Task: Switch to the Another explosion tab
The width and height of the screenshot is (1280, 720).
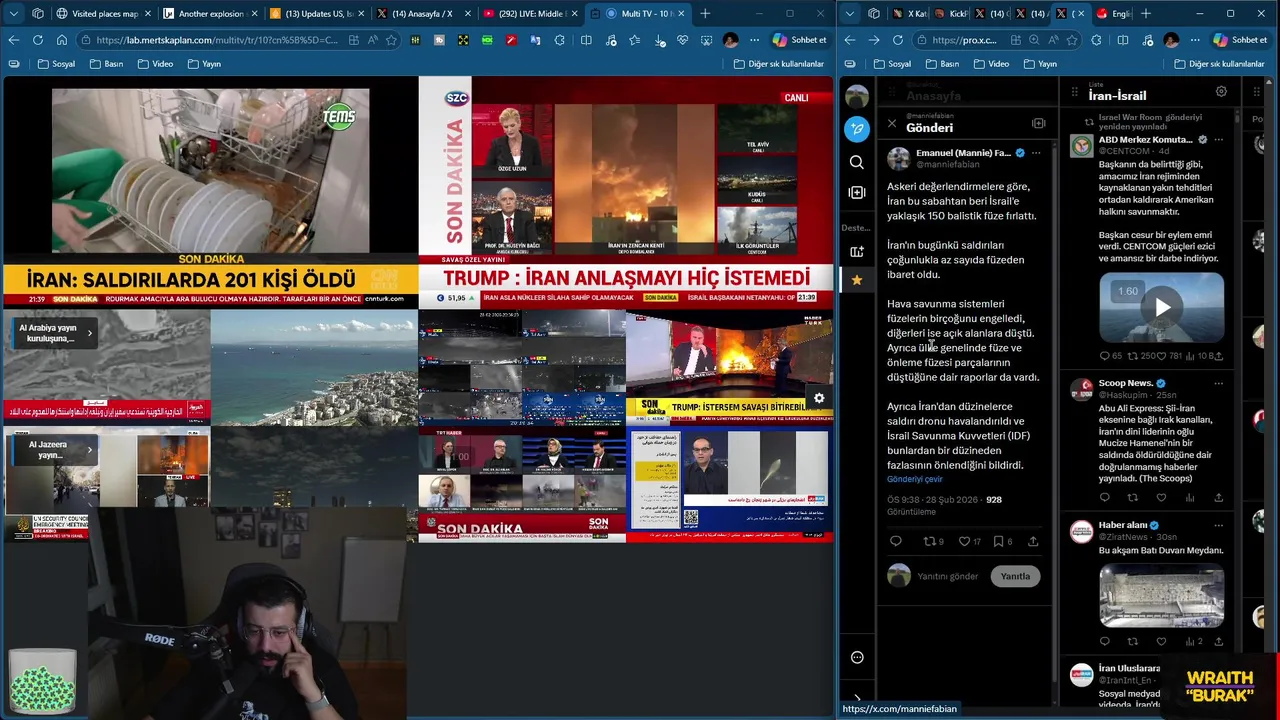Action: (x=210, y=14)
